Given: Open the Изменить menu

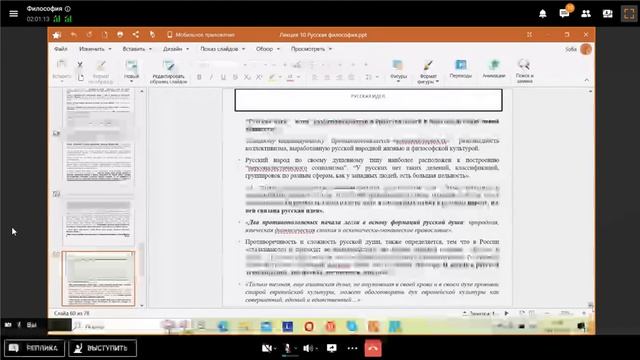Looking at the screenshot, I should click(x=95, y=49).
